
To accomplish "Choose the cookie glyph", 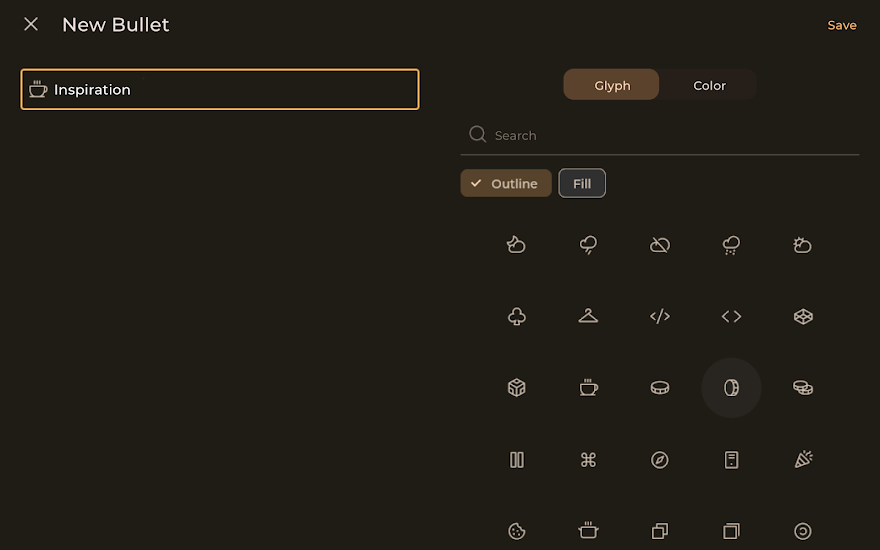I will point(517,531).
